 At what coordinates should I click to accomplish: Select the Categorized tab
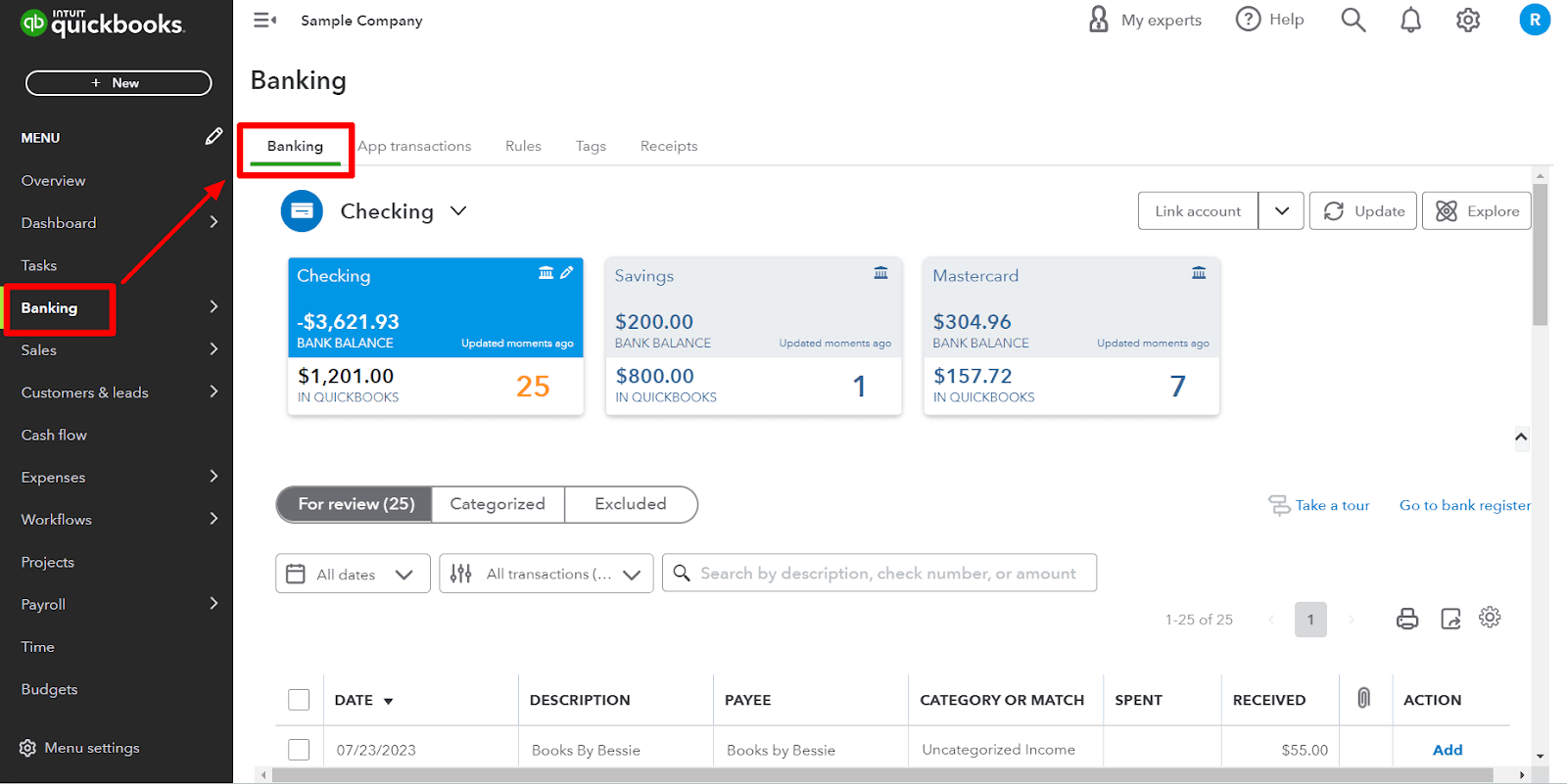coord(498,504)
